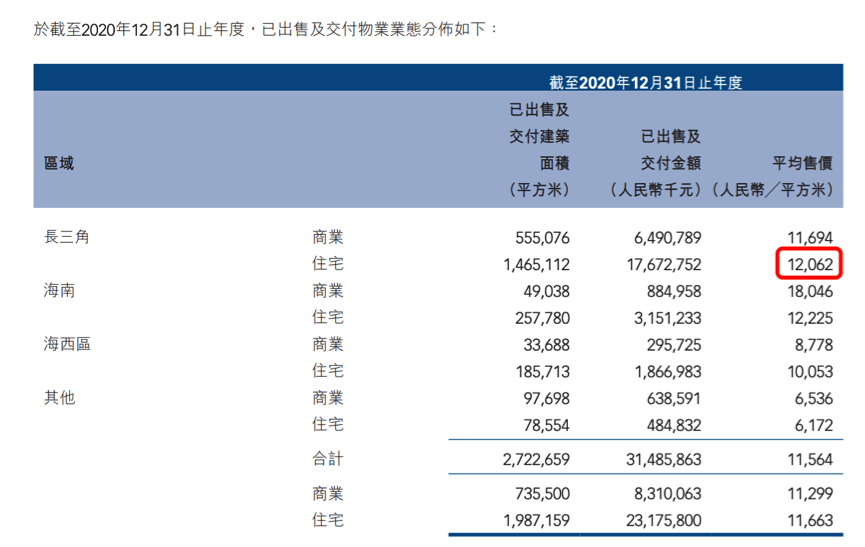Select the unit label (平方米) under 面積
This screenshot has width=865, height=547.
point(539,190)
